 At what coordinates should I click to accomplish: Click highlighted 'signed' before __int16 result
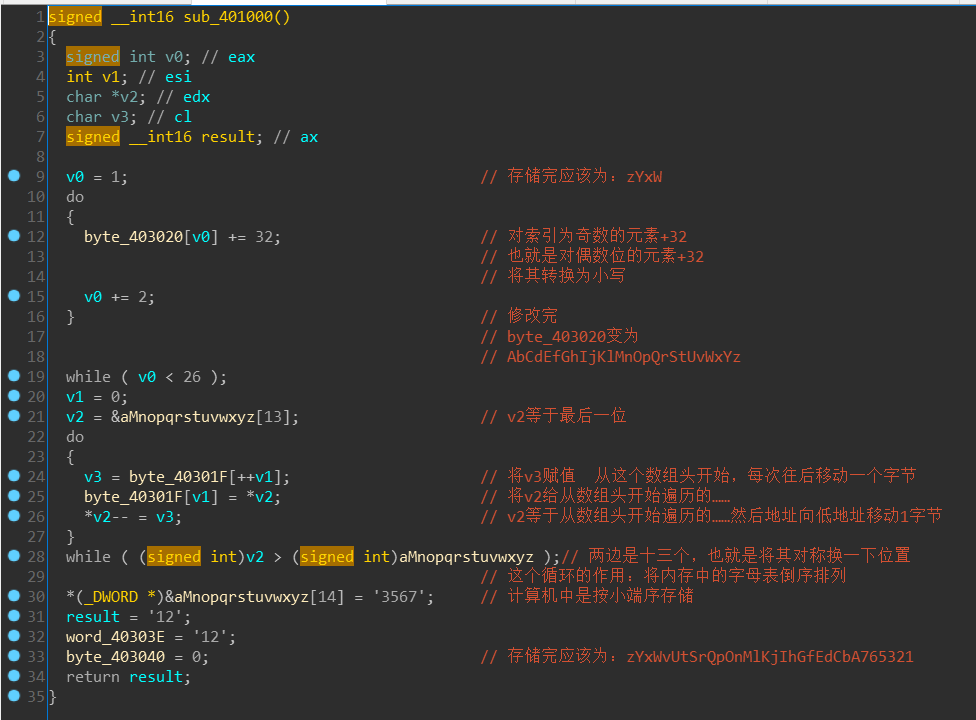coord(93,137)
